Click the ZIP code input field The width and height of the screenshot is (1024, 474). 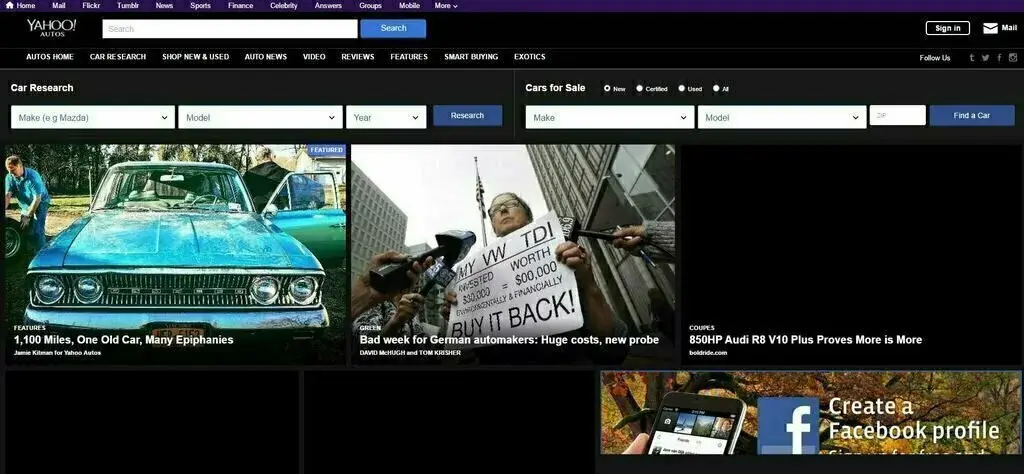(897, 115)
